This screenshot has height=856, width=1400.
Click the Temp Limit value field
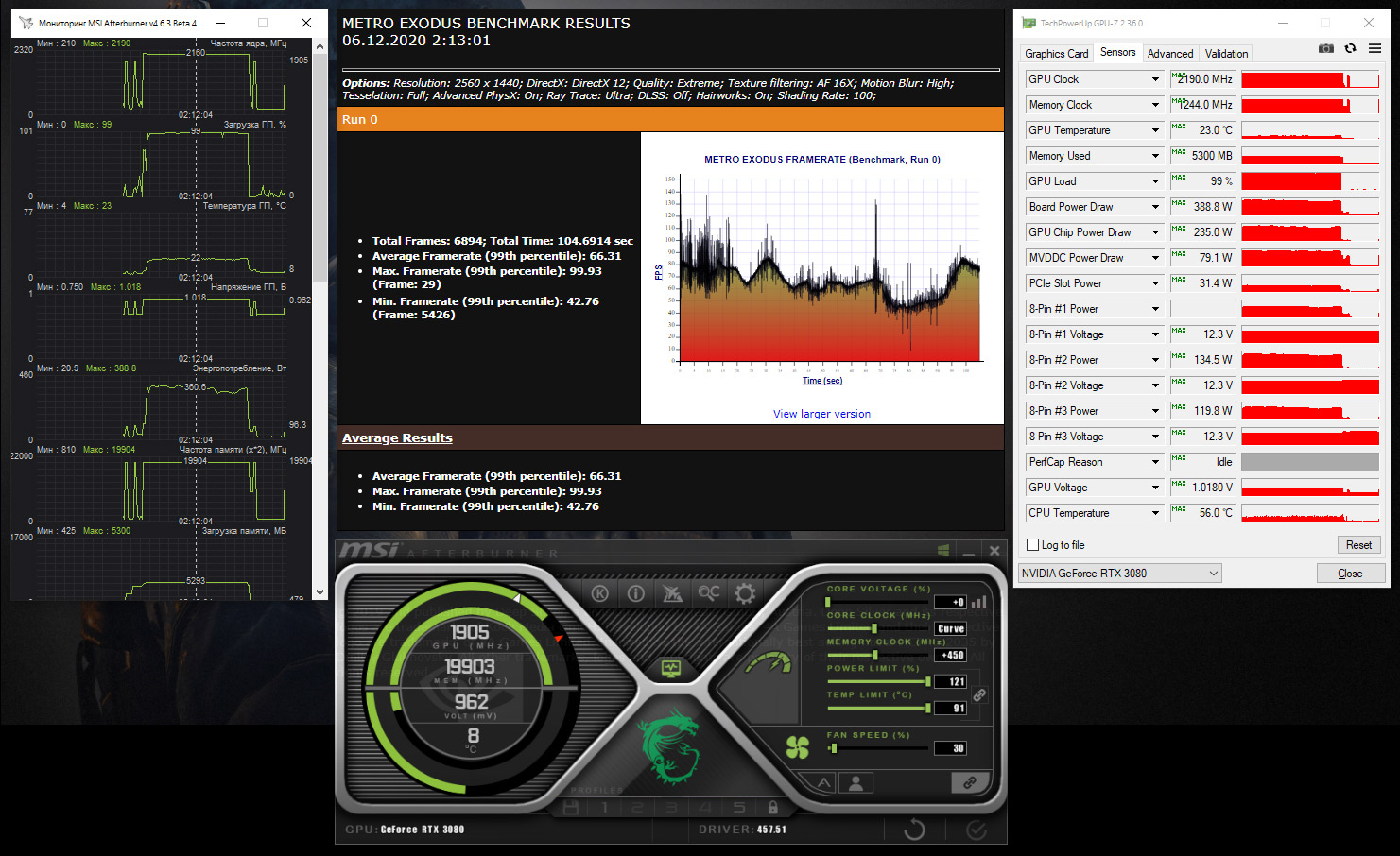pyautogui.click(x=950, y=708)
